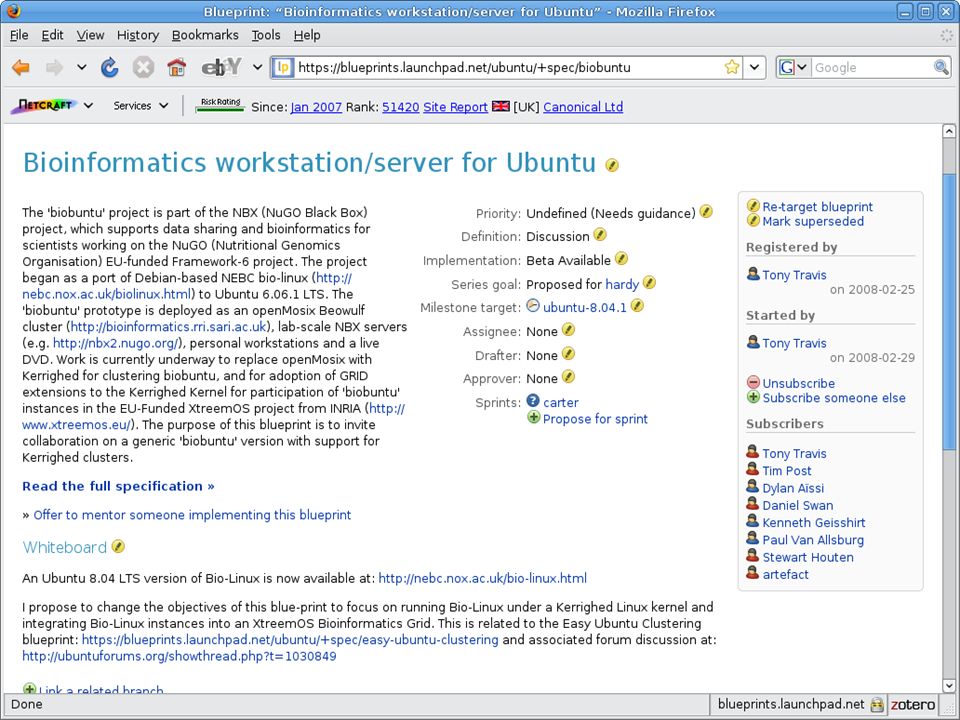This screenshot has height=720, width=960.
Task: Click the Netcraft toolbar logo
Action: point(44,106)
